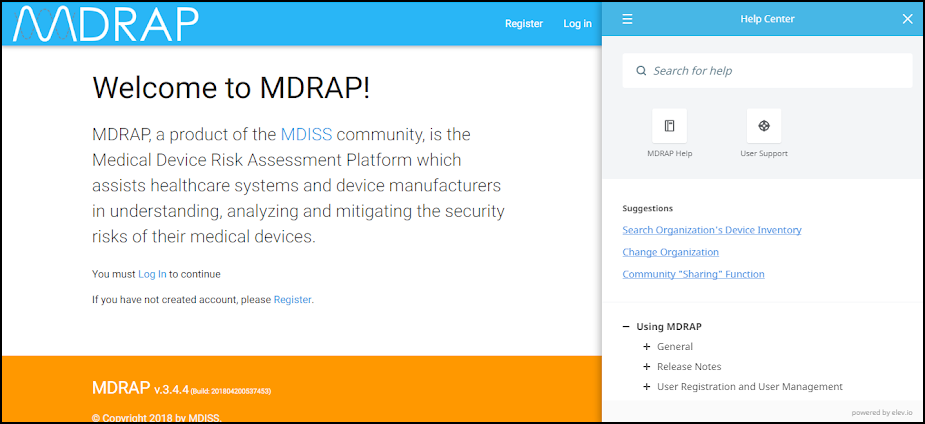
Task: Open the User Support lifebuoy icon
Action: pyautogui.click(x=763, y=126)
